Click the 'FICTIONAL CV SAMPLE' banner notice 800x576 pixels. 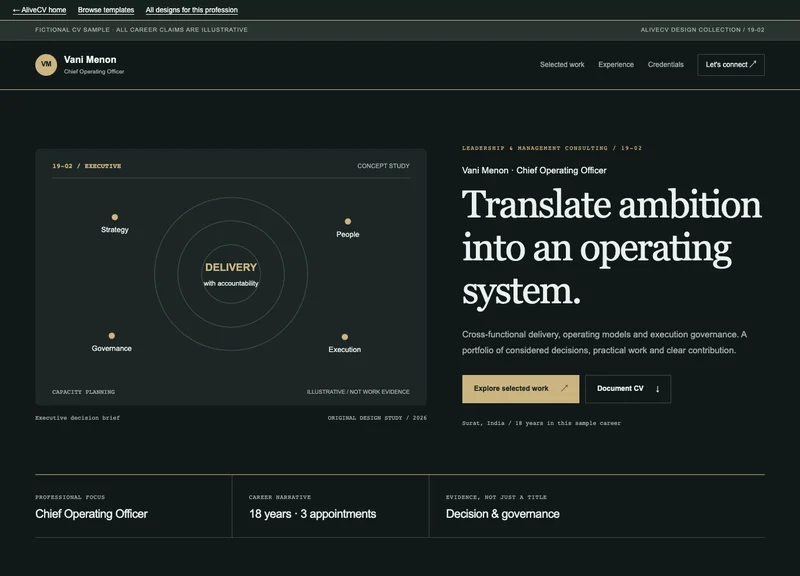tap(141, 30)
